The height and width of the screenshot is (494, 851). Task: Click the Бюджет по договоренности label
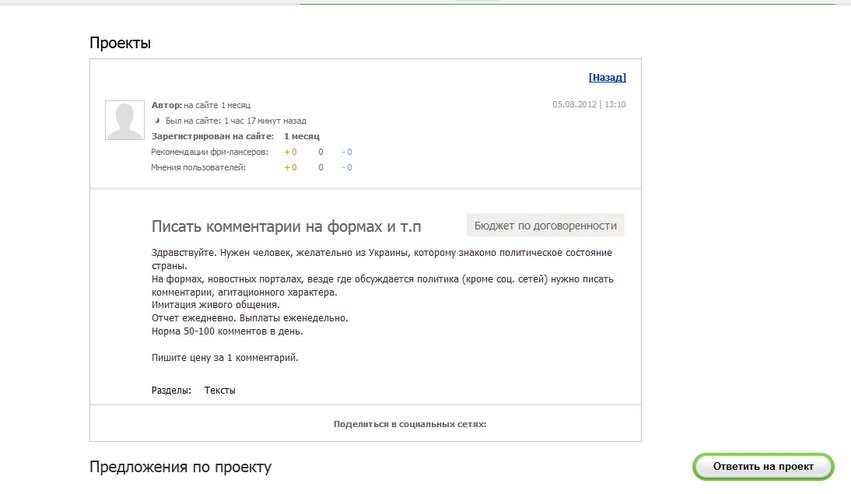coord(545,225)
